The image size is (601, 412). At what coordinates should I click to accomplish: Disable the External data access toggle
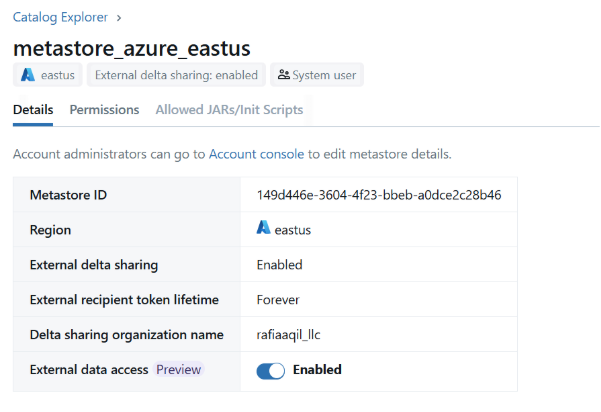(271, 370)
